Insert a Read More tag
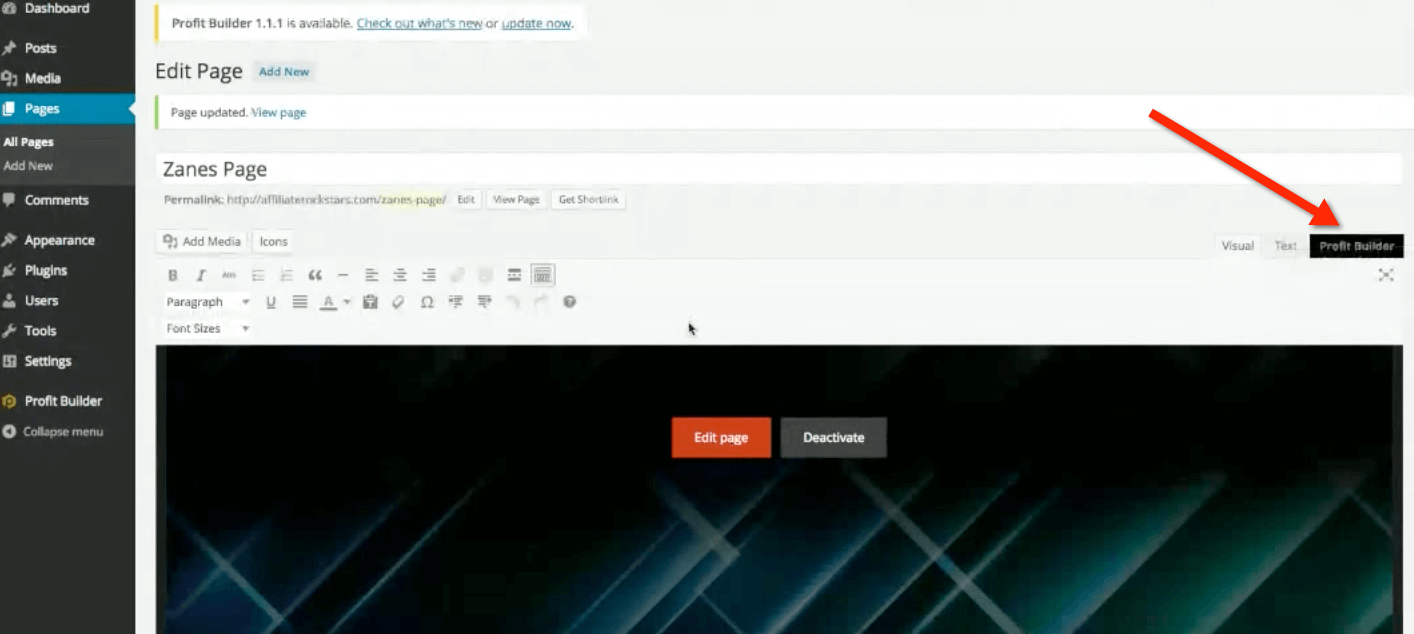1414x634 pixels. (x=514, y=275)
